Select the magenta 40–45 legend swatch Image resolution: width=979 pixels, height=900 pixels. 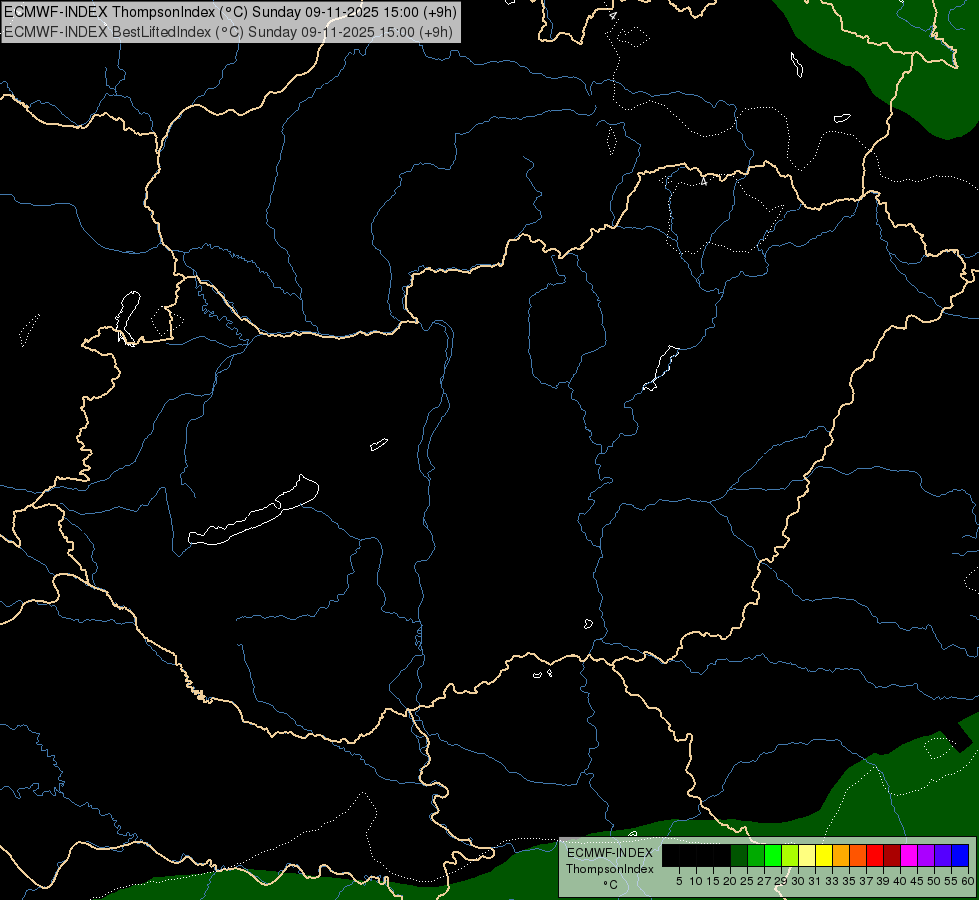point(909,855)
